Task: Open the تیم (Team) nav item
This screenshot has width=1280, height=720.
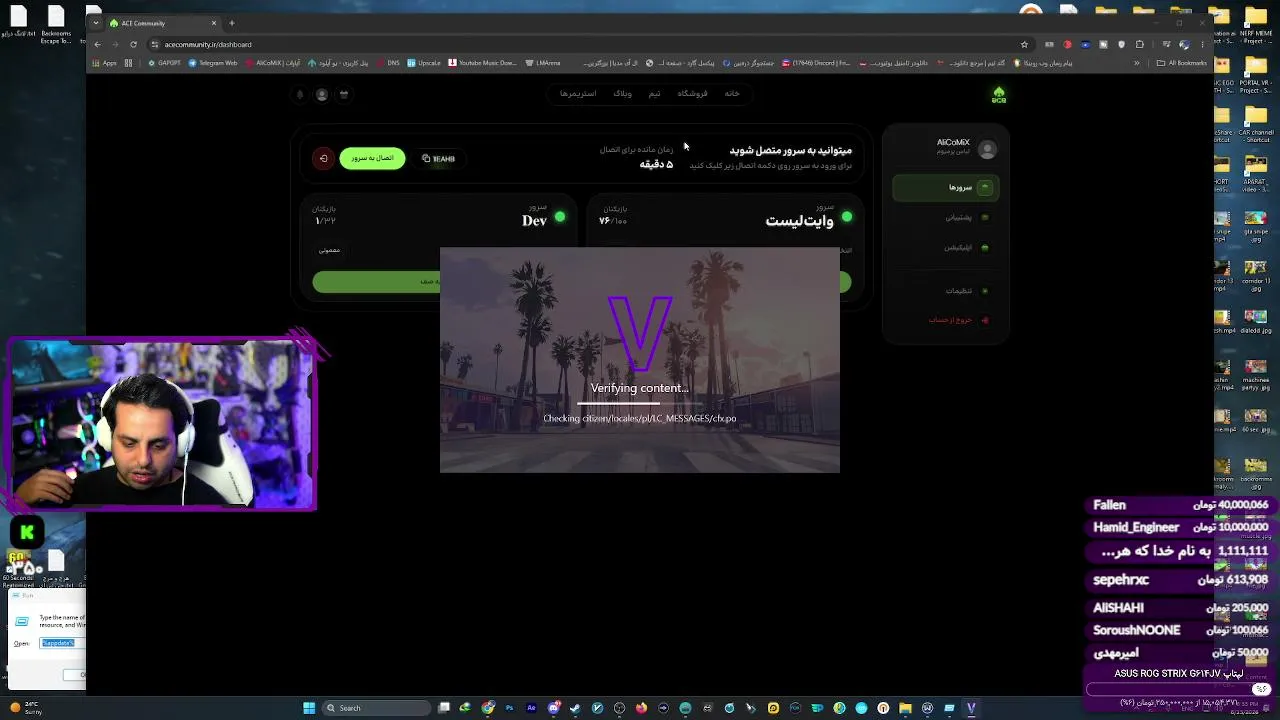Action: (654, 94)
